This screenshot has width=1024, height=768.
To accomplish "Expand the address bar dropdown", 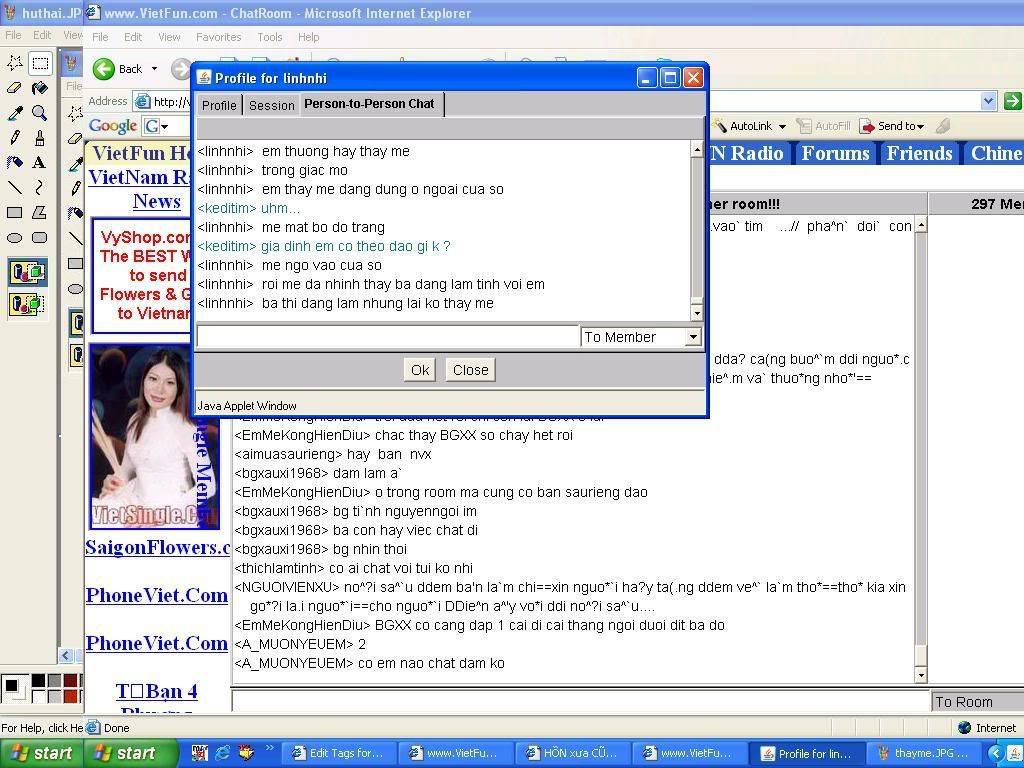I will coord(989,101).
